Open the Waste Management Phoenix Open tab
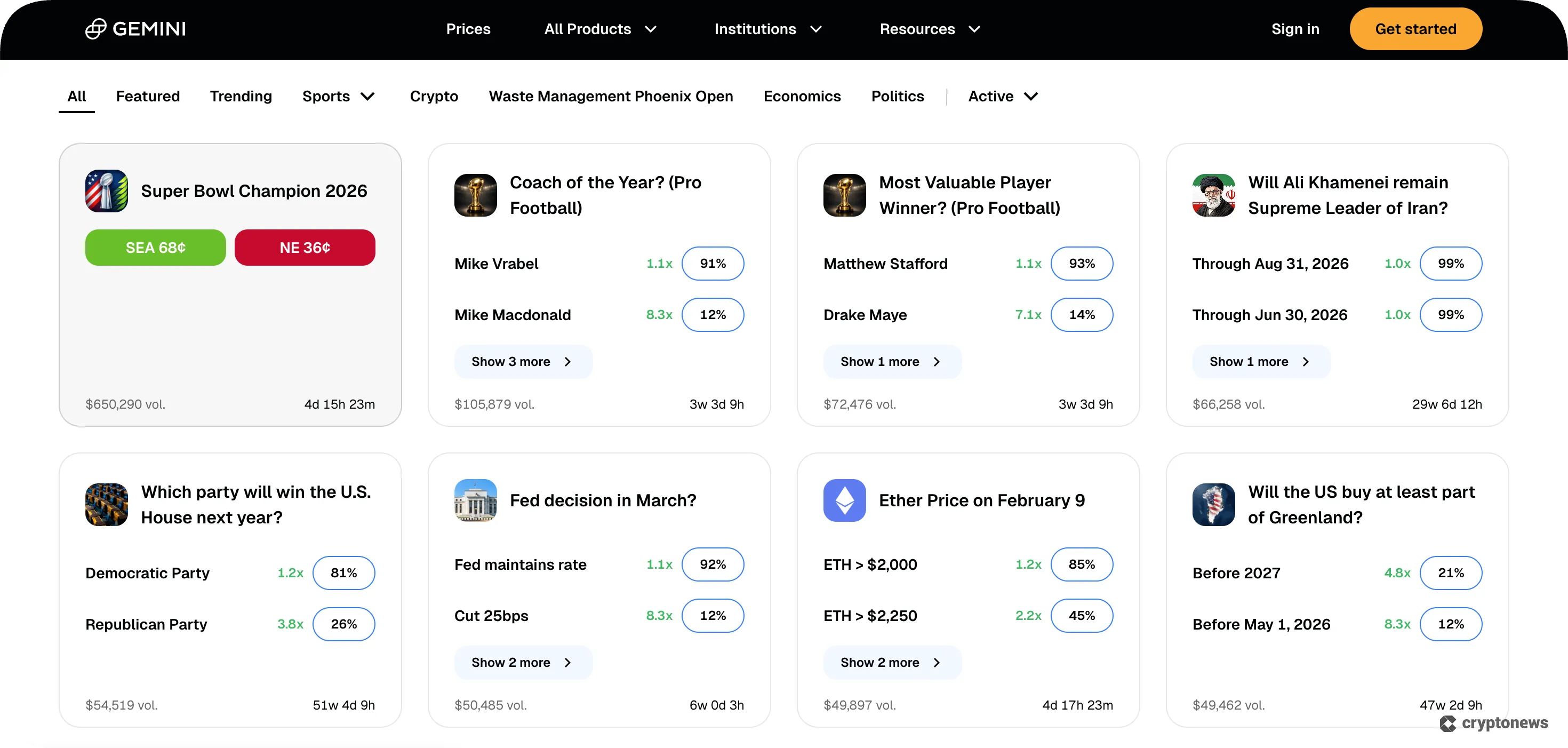 [x=611, y=96]
